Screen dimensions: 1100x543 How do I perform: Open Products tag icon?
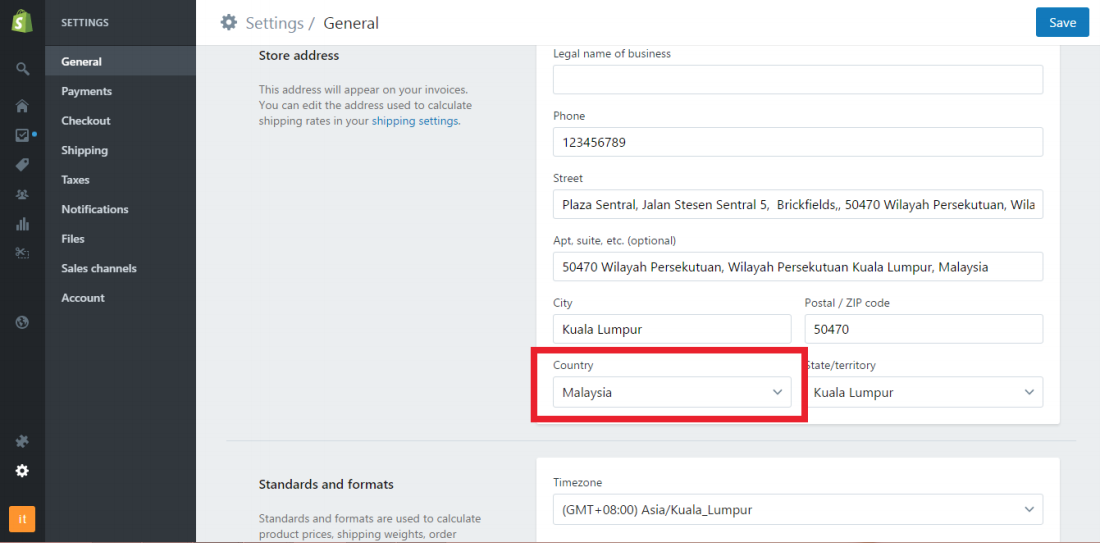click(22, 165)
